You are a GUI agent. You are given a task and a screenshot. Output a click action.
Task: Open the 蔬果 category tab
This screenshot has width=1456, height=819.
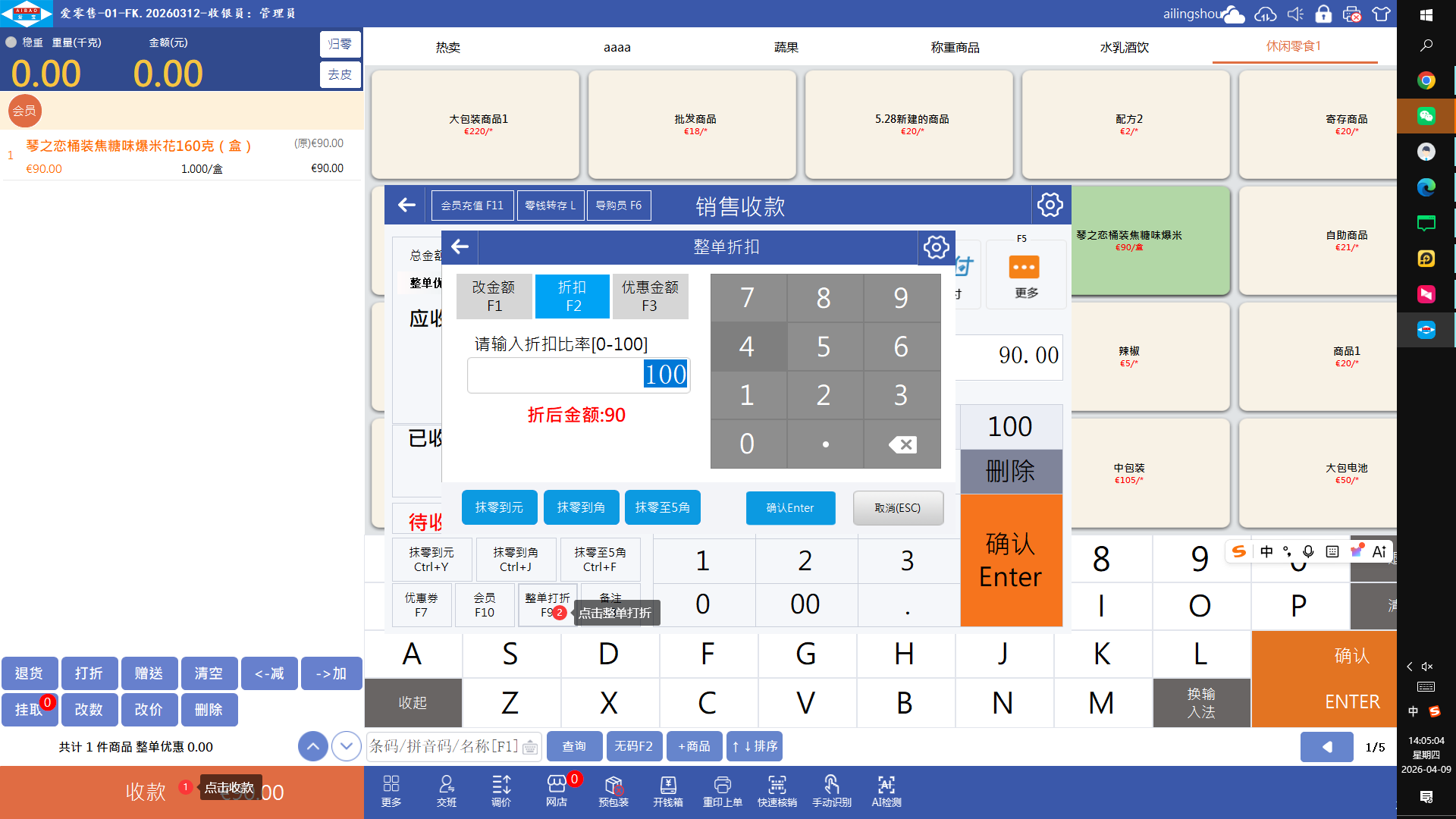coord(786,47)
